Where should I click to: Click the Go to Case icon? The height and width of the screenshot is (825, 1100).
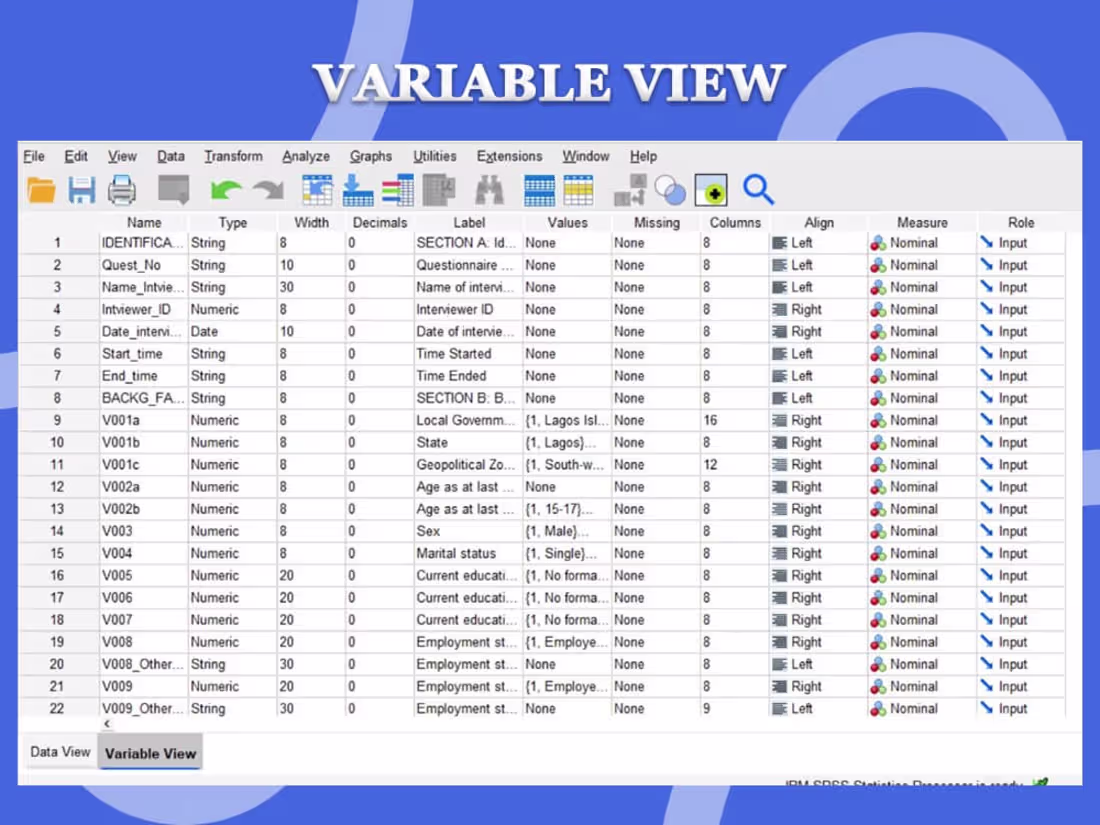click(317, 190)
